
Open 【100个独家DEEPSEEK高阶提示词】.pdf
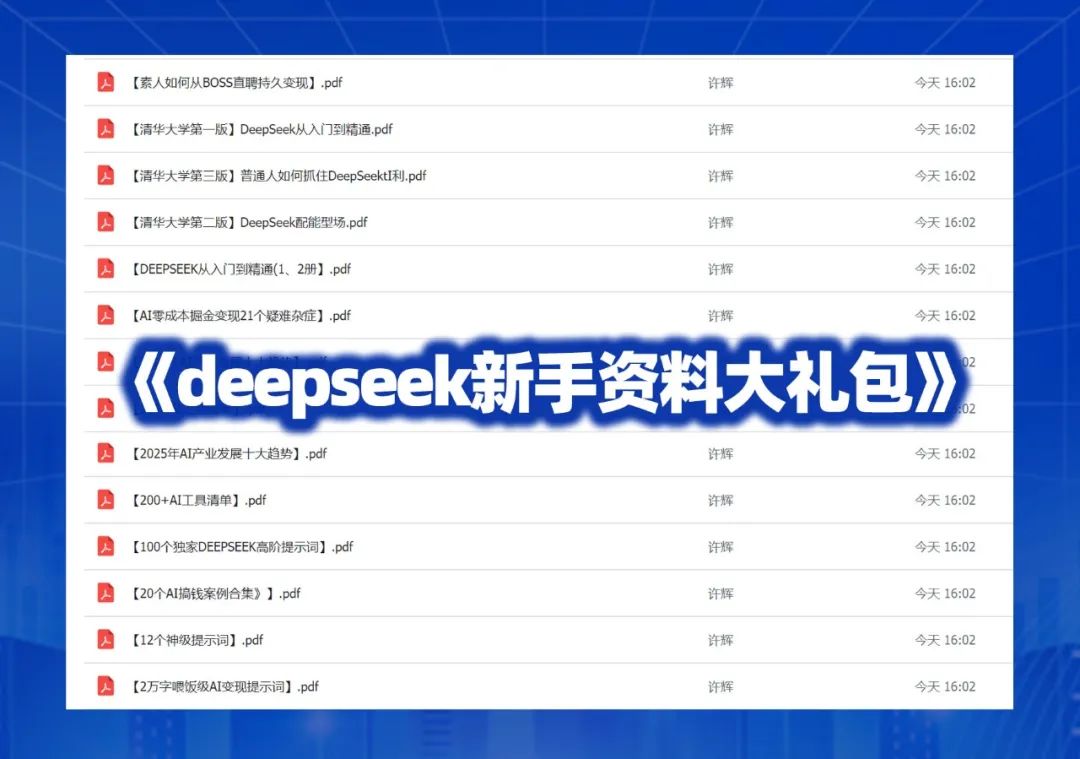[x=241, y=547]
